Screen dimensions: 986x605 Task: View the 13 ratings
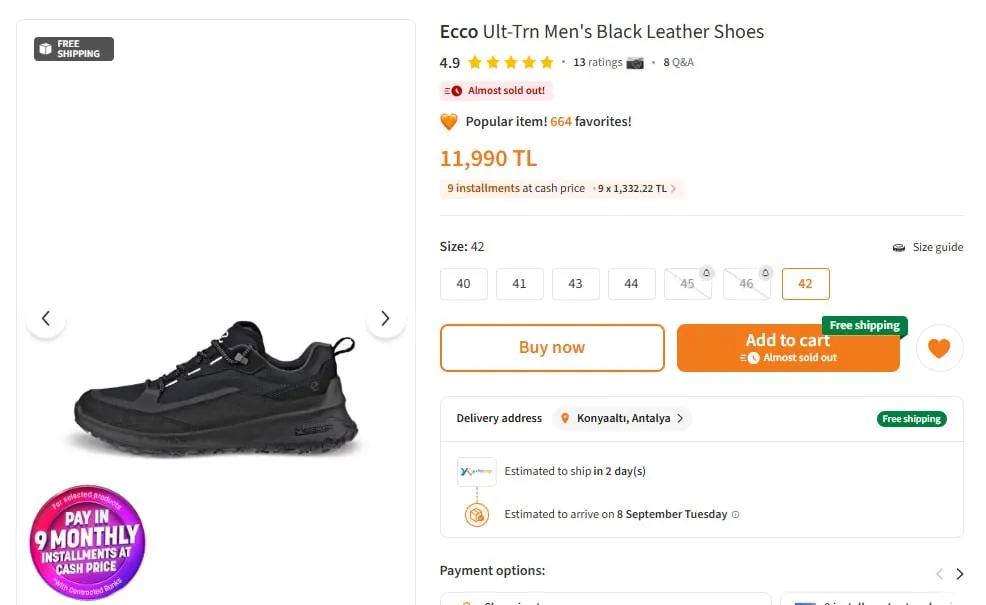(x=597, y=62)
